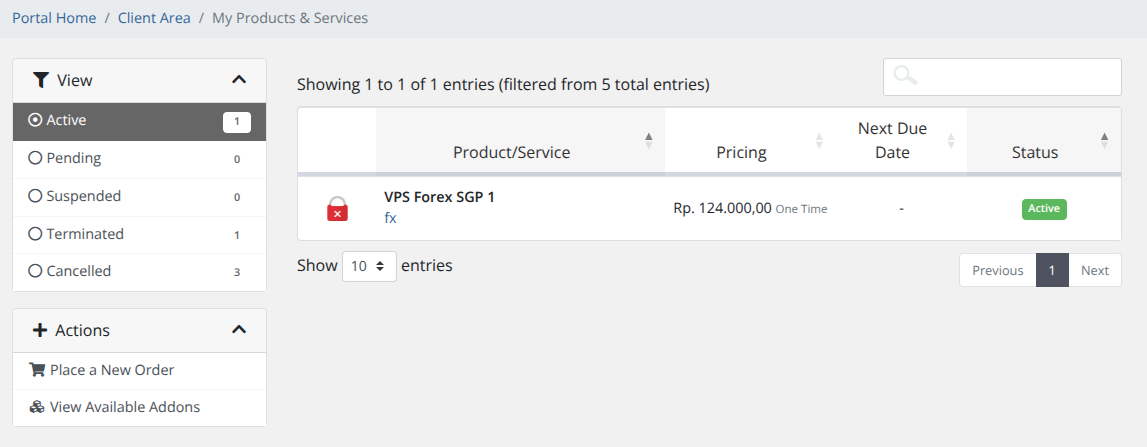The height and width of the screenshot is (447, 1147).
Task: Select the Pending filter radio button
Action: [x=35, y=158]
